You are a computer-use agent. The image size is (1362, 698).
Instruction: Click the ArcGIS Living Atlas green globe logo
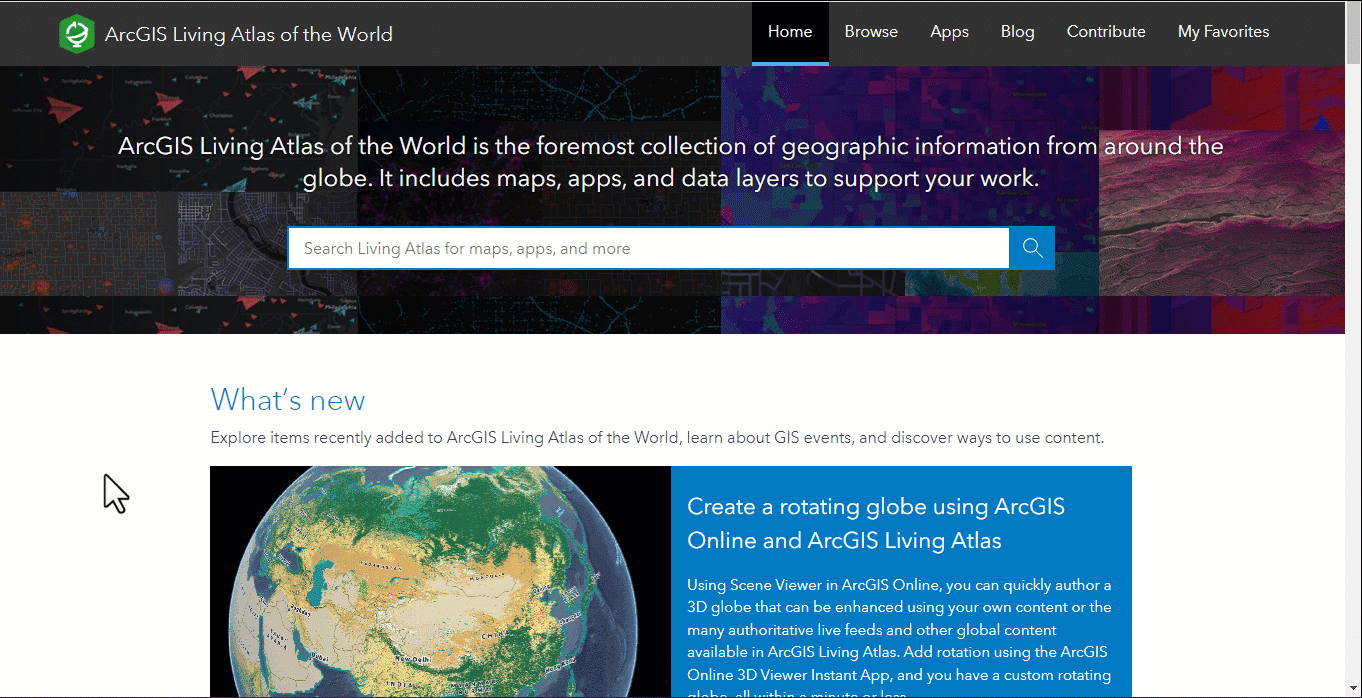[77, 32]
